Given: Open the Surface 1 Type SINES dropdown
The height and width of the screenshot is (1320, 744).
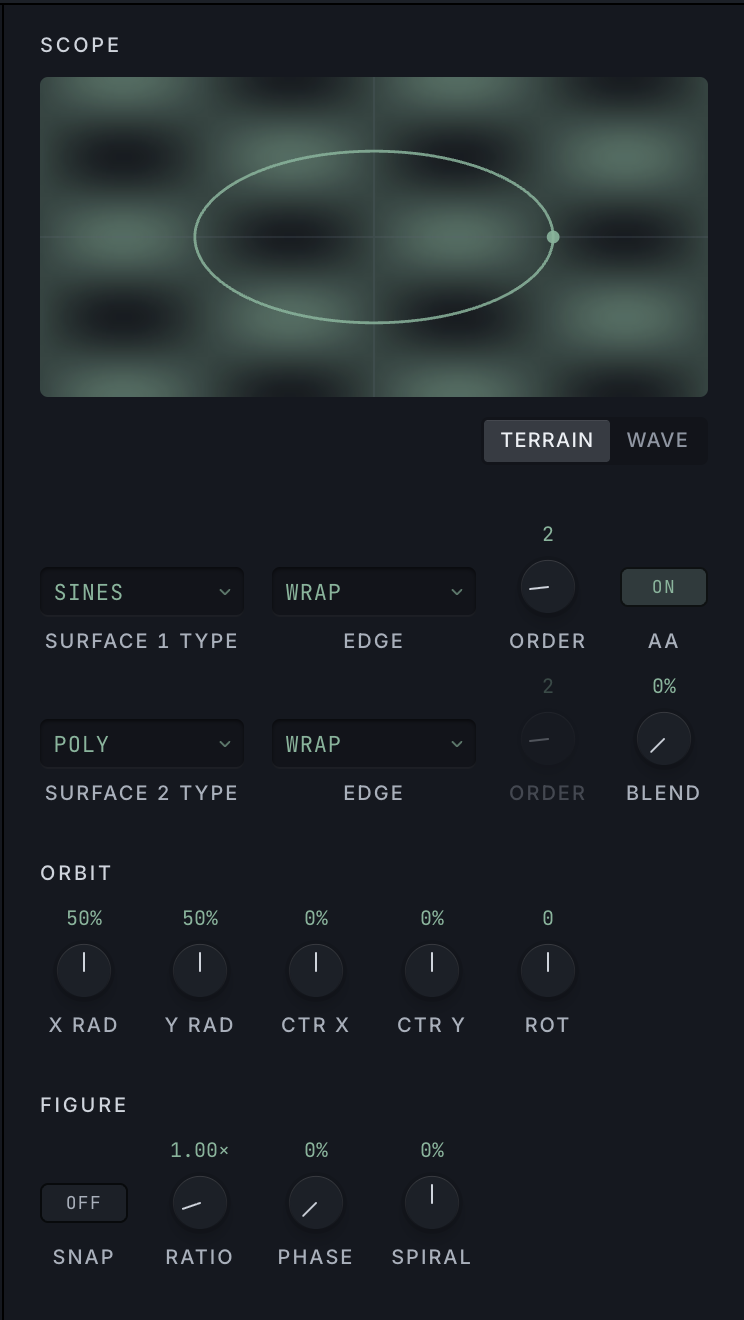Looking at the screenshot, I should point(142,592).
